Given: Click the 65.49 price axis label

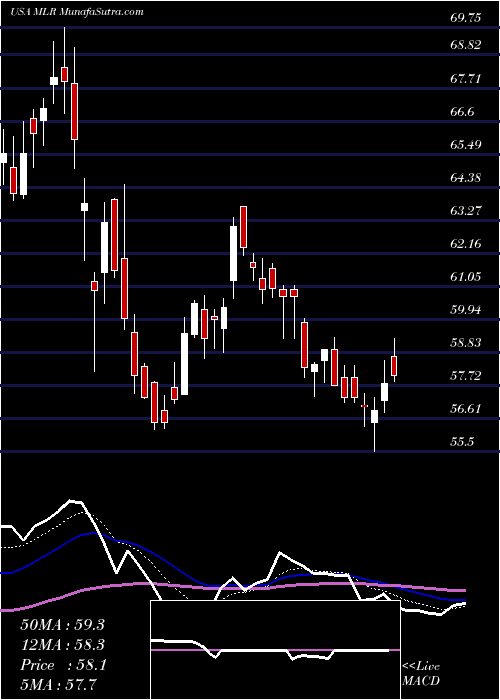Looking at the screenshot, I should click(x=466, y=145).
